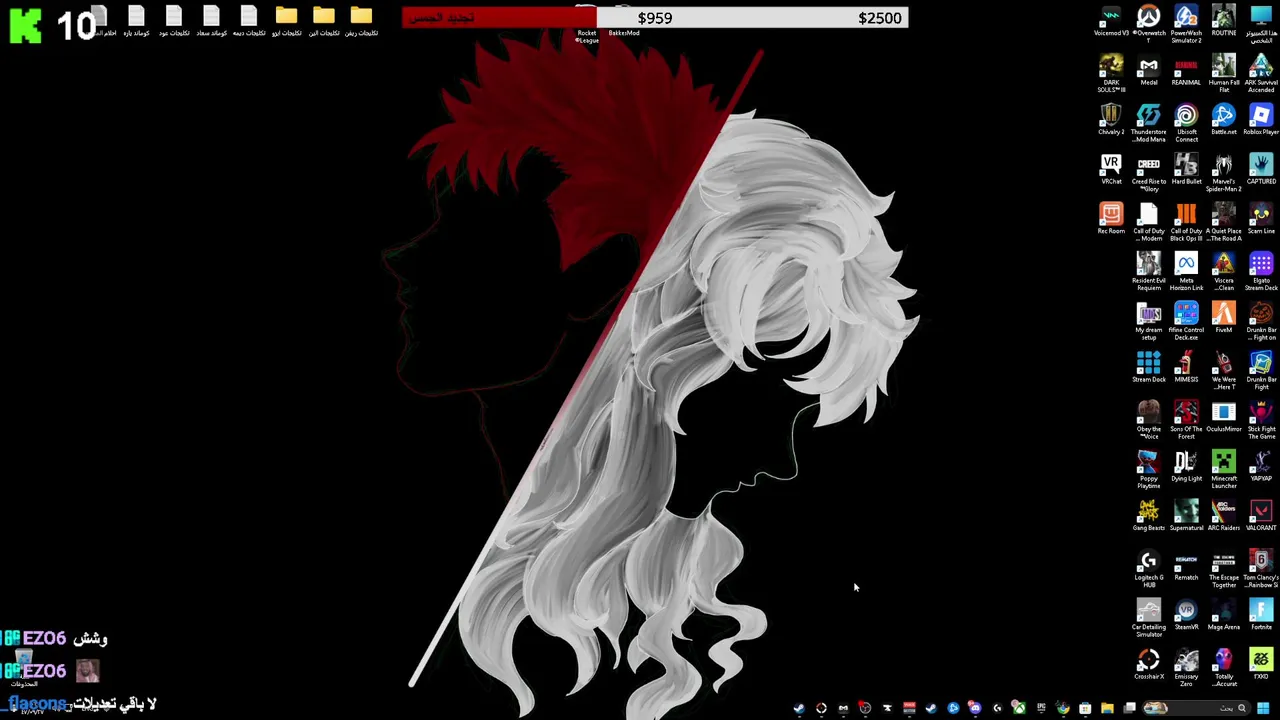Click the Ubisoft Connect desktop icon
This screenshot has width=1280, height=720.
[1186, 123]
